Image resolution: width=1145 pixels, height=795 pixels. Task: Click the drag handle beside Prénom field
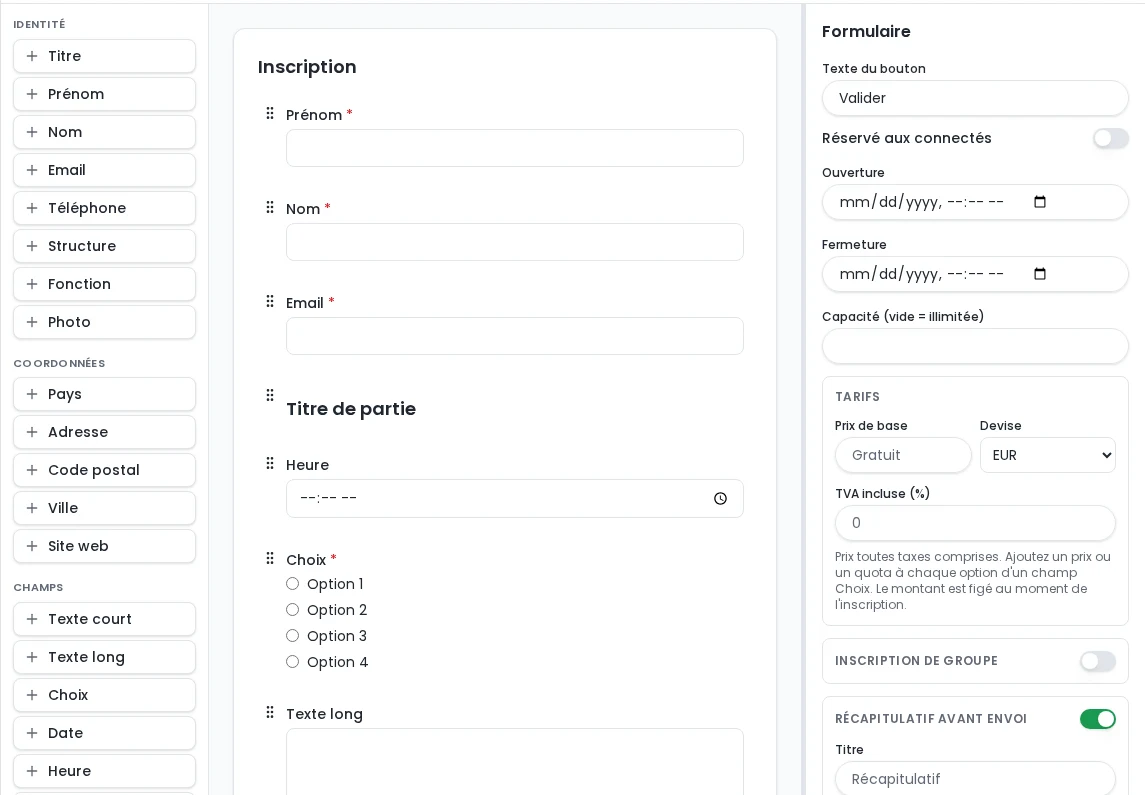click(270, 113)
